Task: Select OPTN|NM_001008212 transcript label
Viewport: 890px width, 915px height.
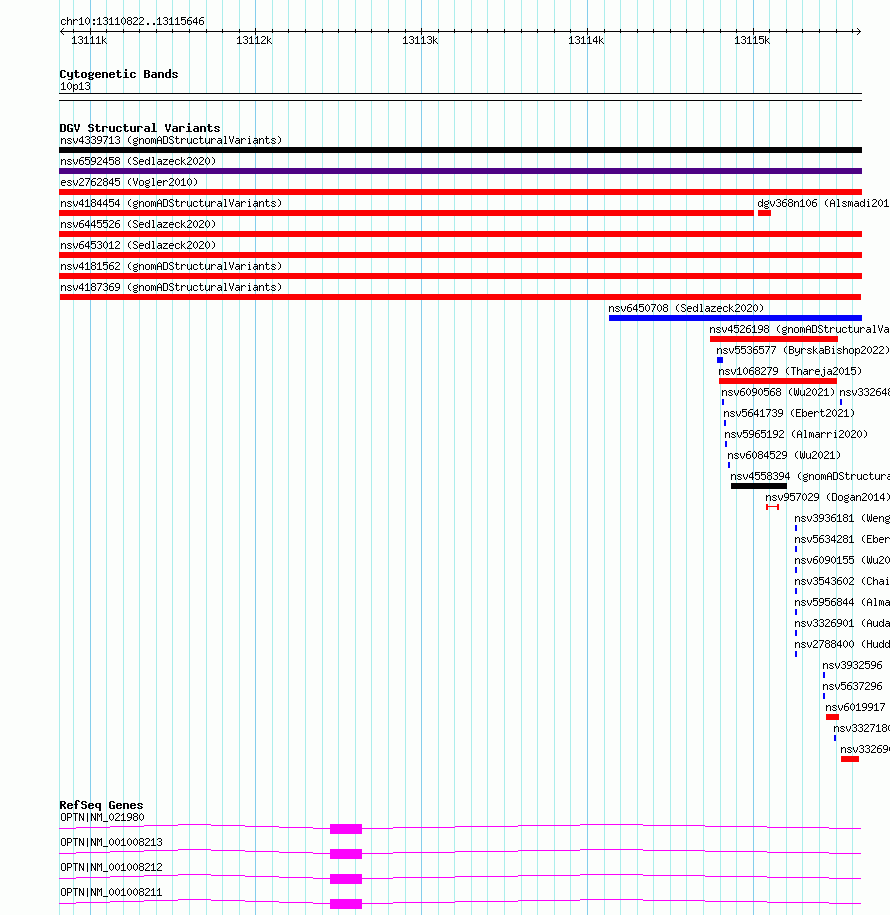Action: (x=111, y=867)
